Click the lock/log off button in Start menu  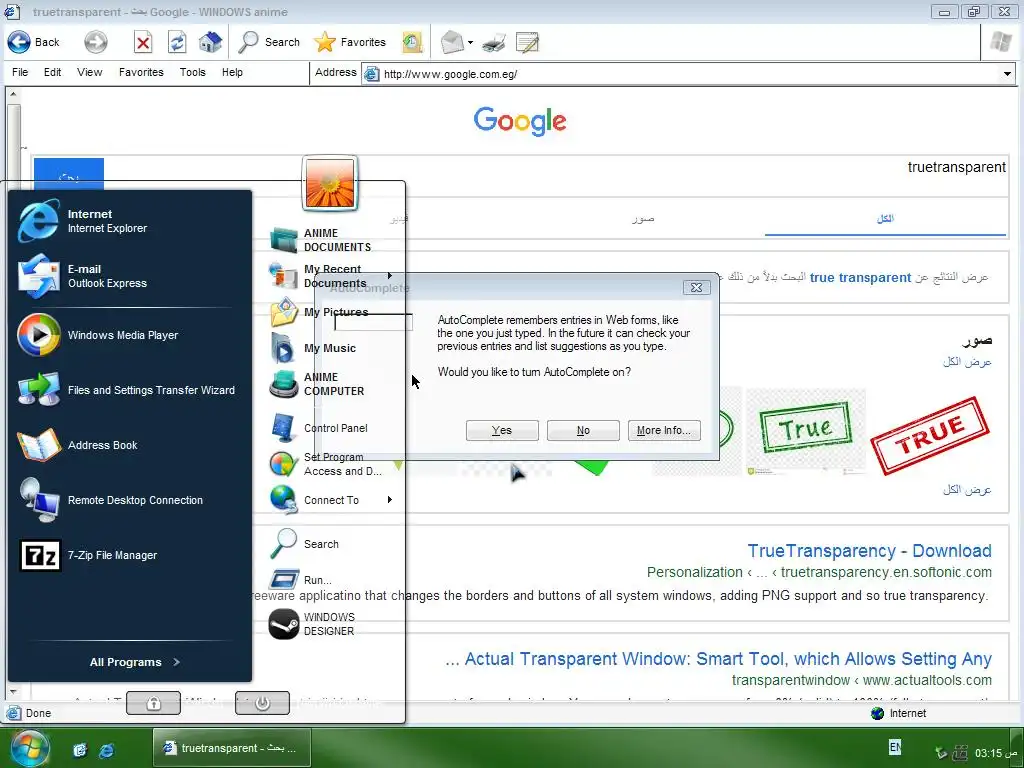pos(153,703)
